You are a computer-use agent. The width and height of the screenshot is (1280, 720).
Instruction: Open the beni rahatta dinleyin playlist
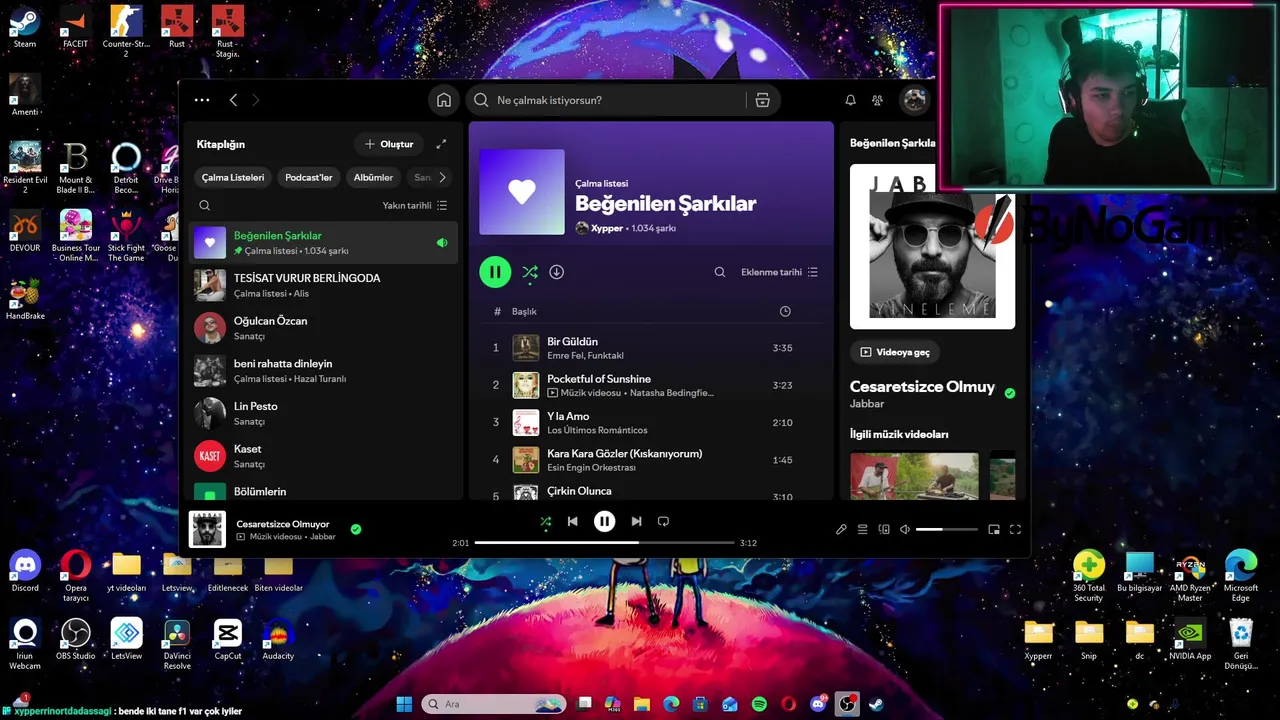(x=324, y=371)
